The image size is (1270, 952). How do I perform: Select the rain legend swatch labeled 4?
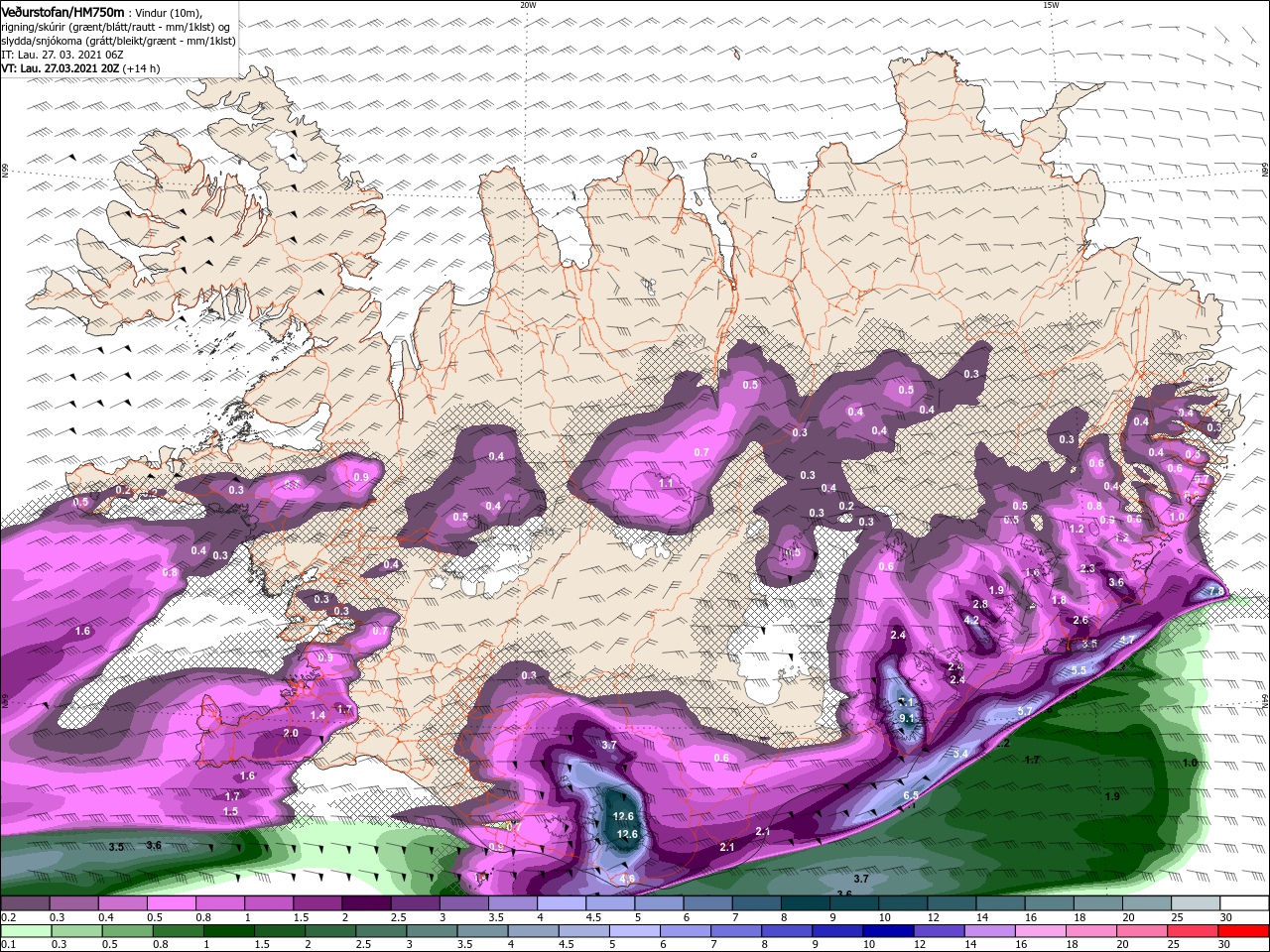(x=533, y=931)
